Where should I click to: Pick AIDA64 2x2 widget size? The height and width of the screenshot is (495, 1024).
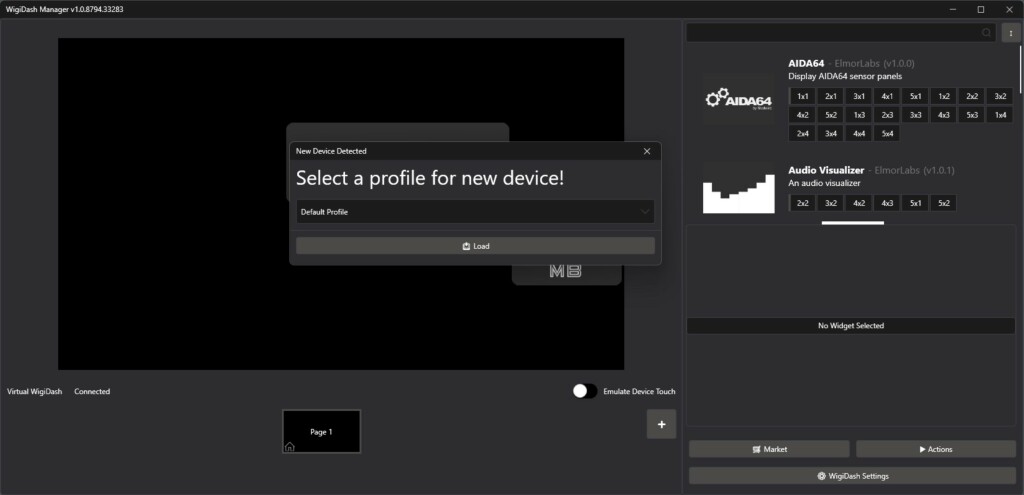coord(971,97)
